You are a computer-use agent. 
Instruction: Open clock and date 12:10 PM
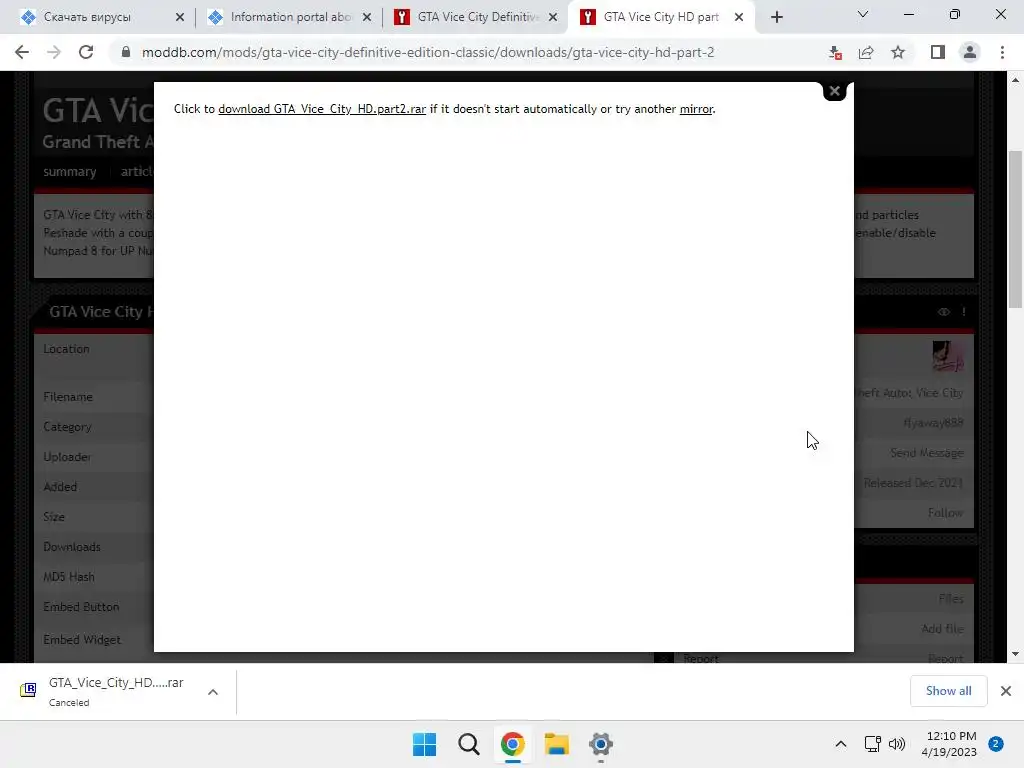tap(950, 744)
